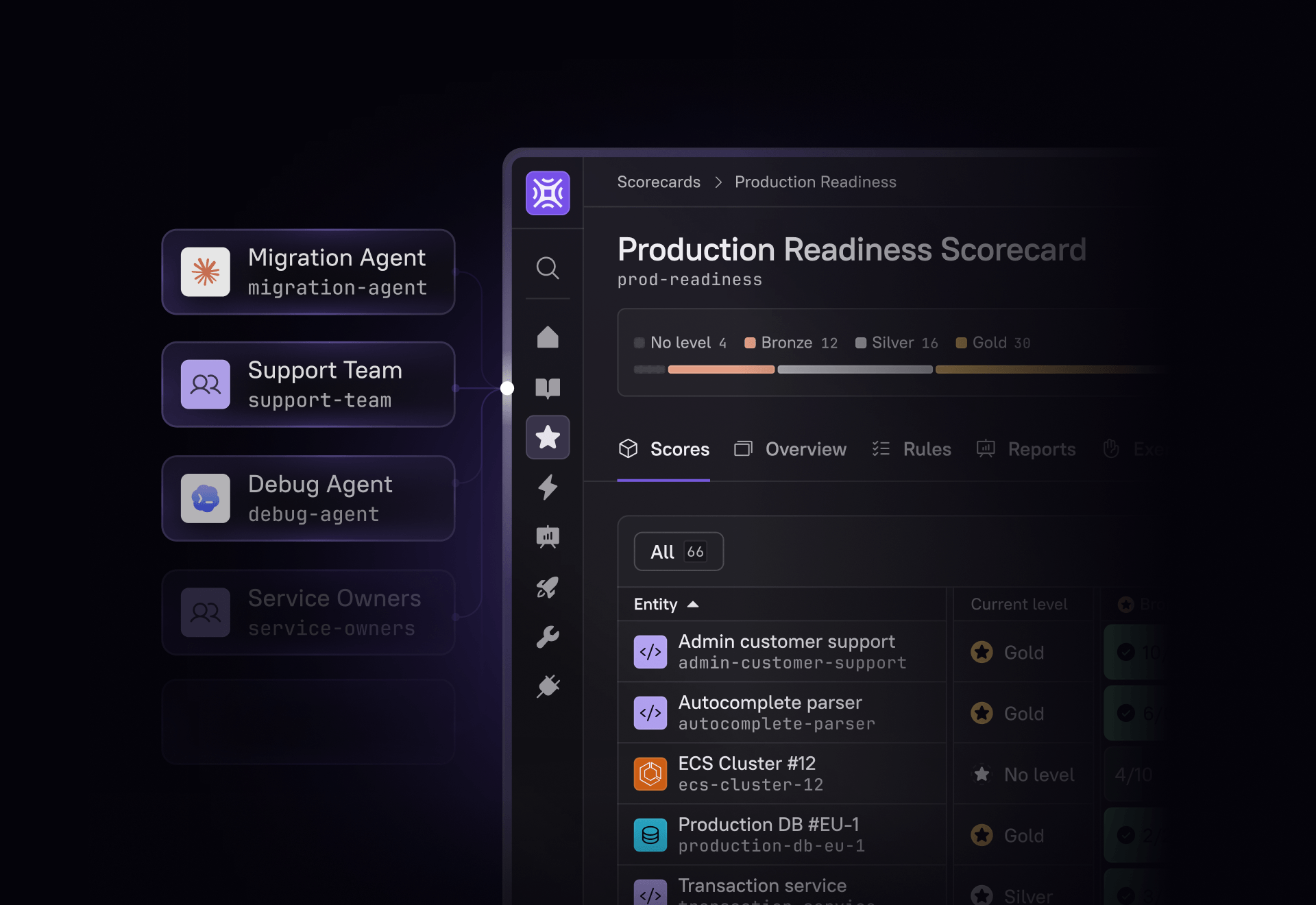This screenshot has height=905, width=1316.
Task: Open ECS Cluster #12 entity row
Action: click(781, 774)
